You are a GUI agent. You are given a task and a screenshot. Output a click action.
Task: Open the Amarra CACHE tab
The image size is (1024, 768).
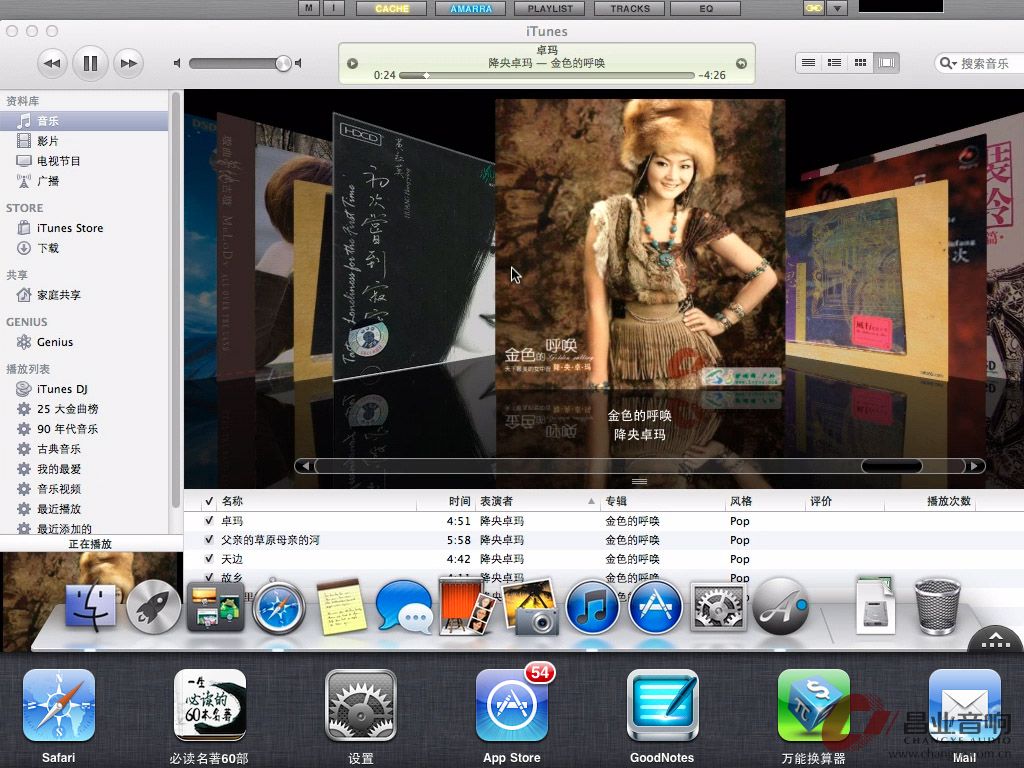click(x=392, y=8)
